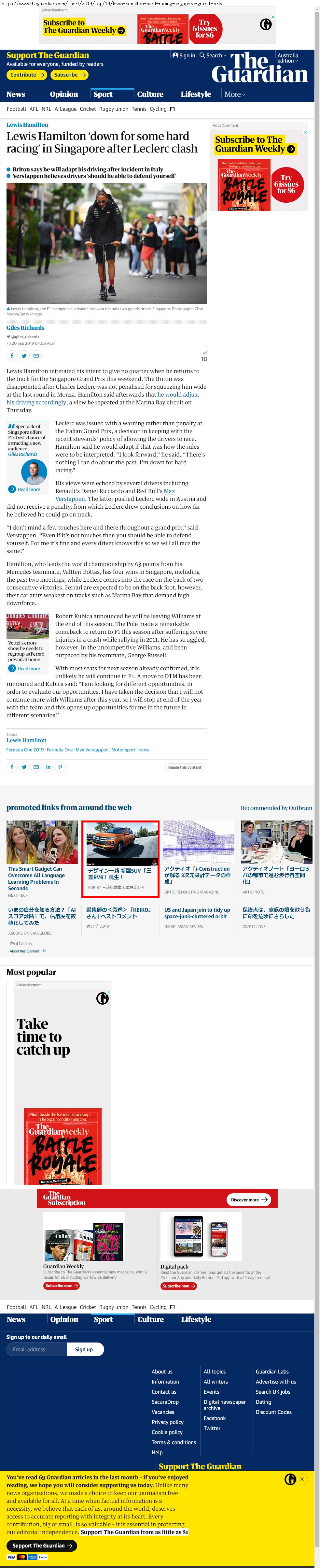Click AdChoices icon on top banner ad
Screen dimensions: 320x1568
point(273,17)
